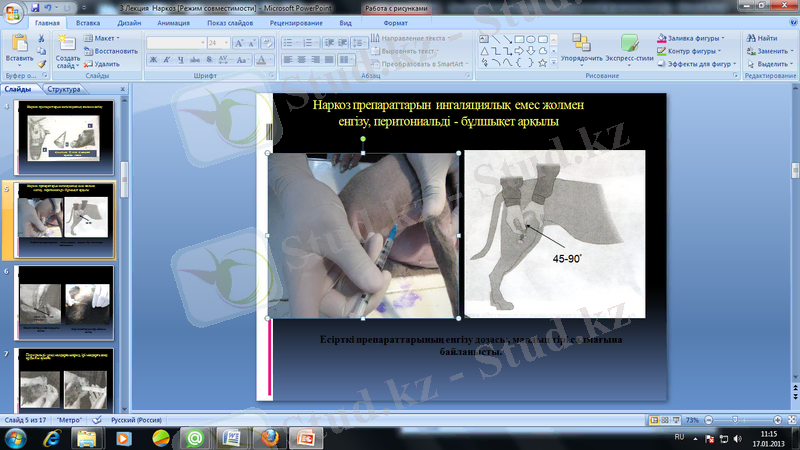Switch to slide sorter view button
The image size is (800, 450).
(x=664, y=420)
